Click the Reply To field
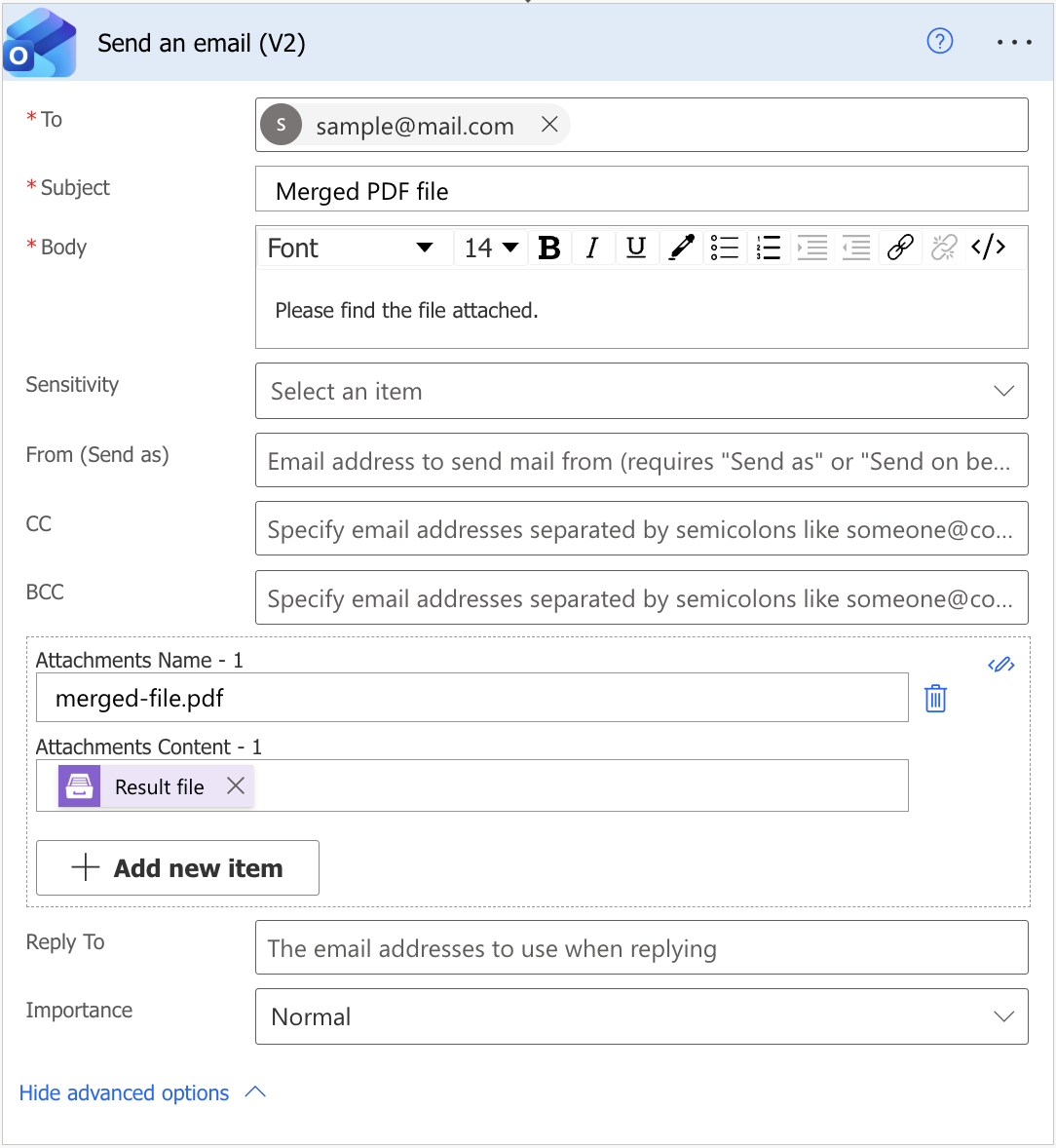The height and width of the screenshot is (1148, 1056). pos(642,947)
